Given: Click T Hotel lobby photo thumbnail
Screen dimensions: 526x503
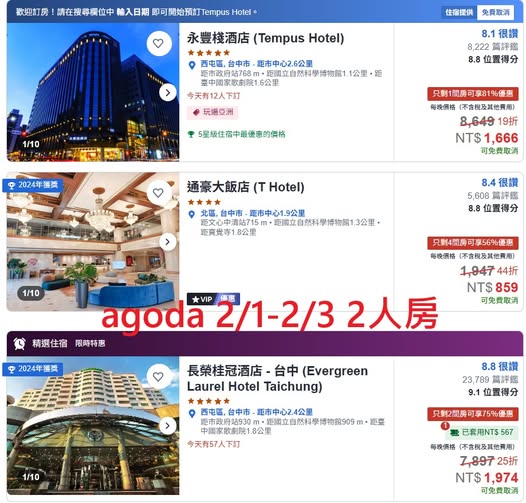Looking at the screenshot, I should coord(93,242).
